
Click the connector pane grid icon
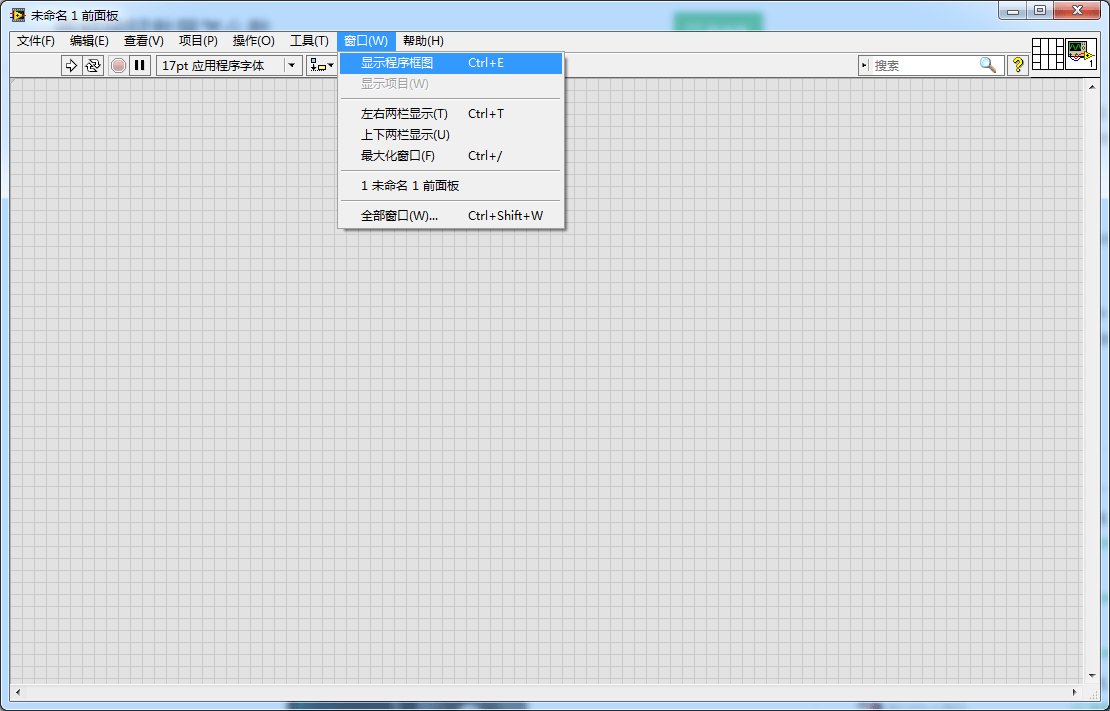(x=1048, y=54)
